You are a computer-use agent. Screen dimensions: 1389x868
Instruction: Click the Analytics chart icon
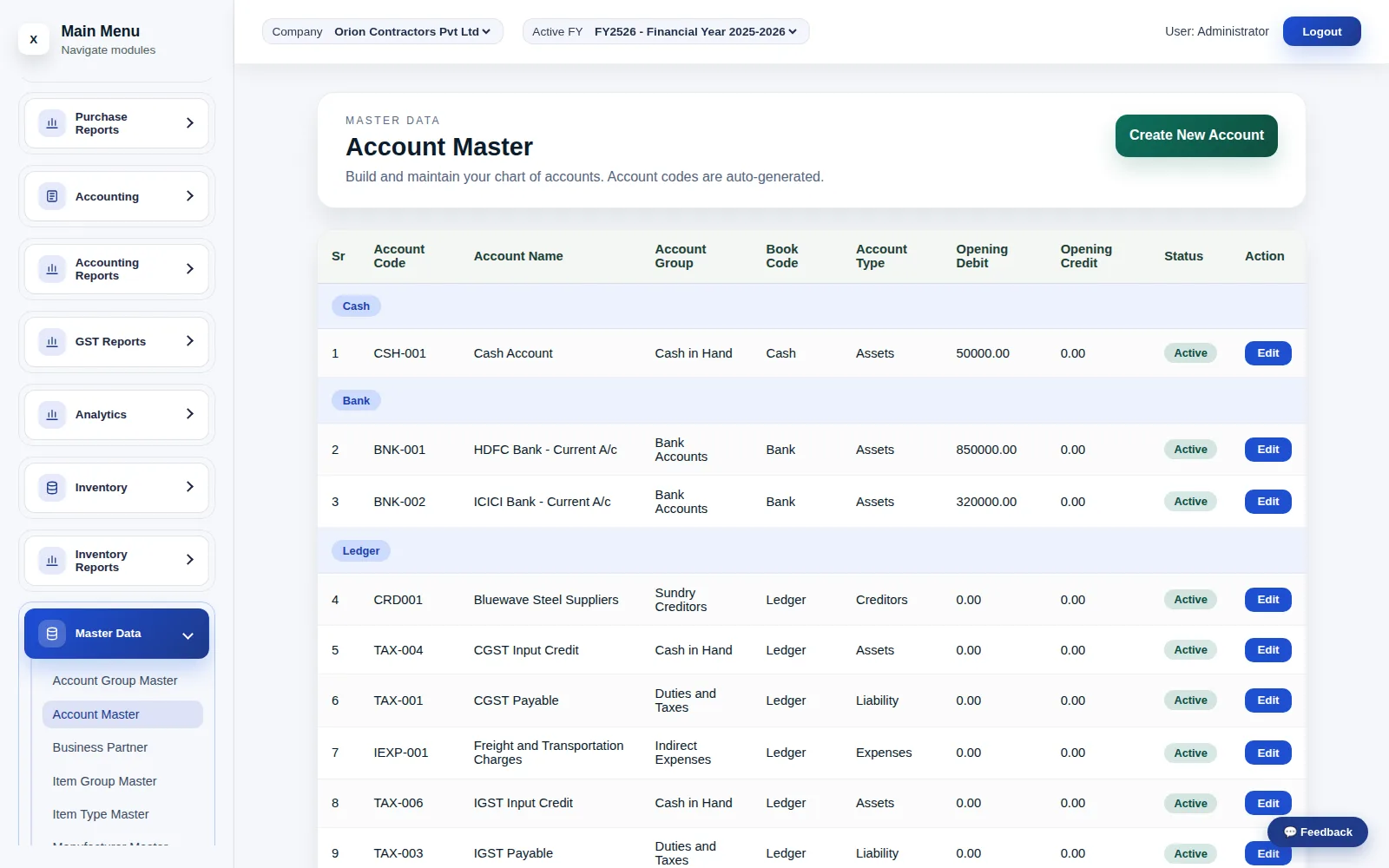coord(52,415)
